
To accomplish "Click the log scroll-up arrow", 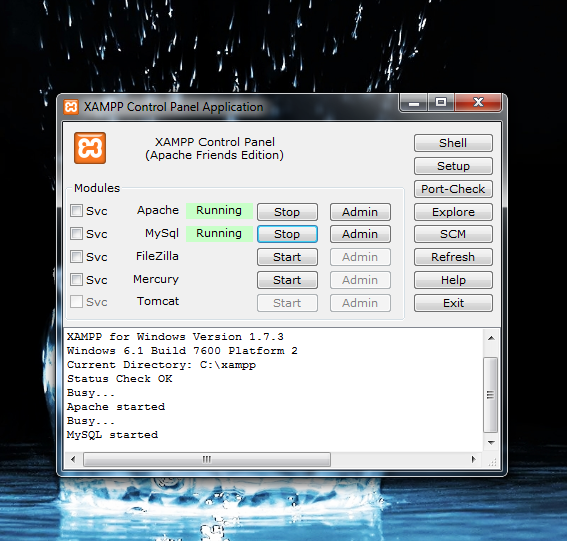I will [491, 338].
